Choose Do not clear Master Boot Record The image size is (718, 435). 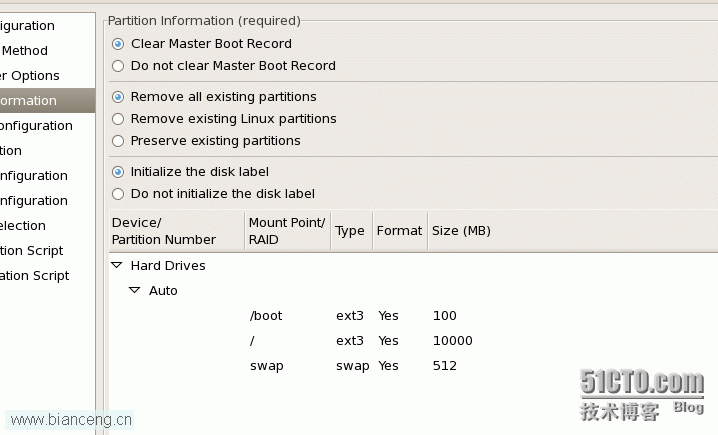(x=118, y=66)
